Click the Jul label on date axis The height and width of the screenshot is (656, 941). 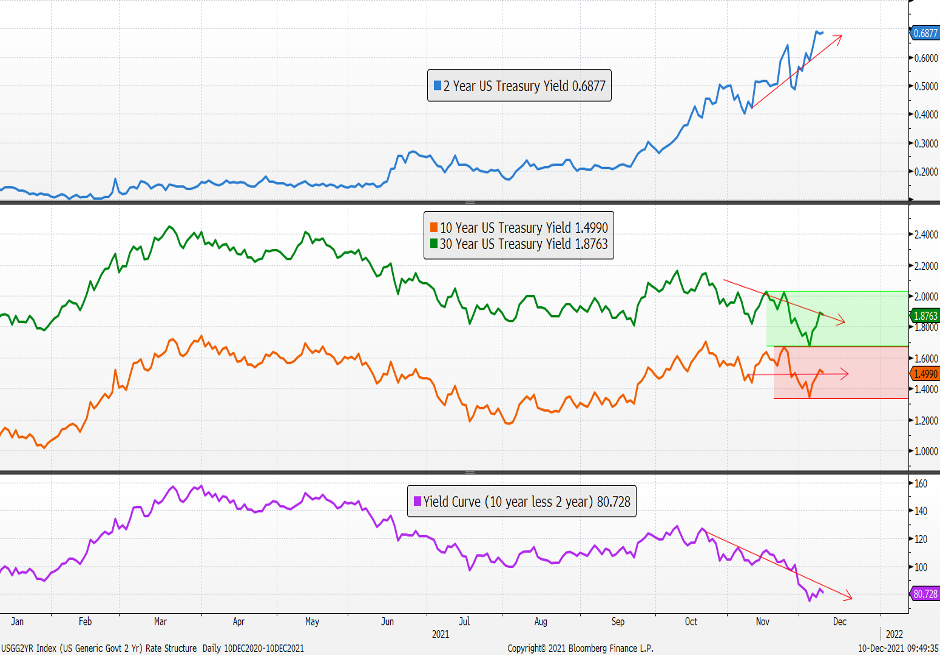coord(466,620)
